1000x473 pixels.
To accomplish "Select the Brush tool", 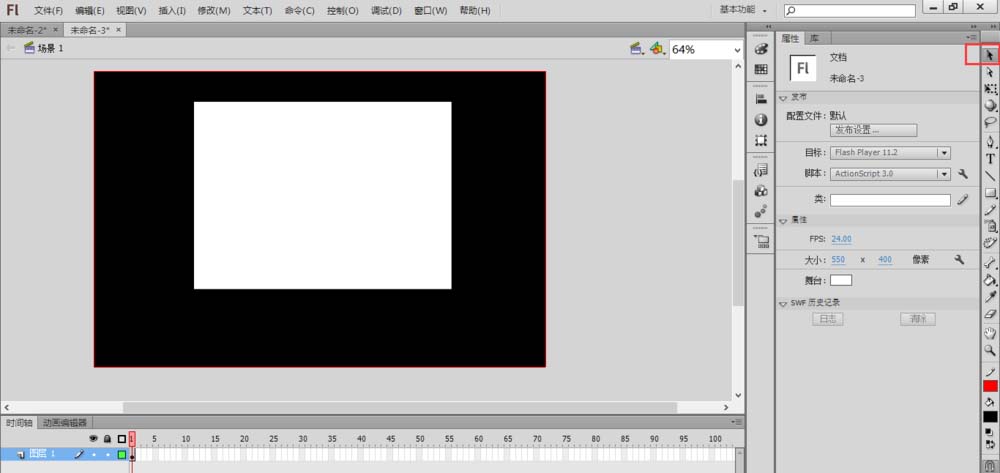I will [x=990, y=226].
